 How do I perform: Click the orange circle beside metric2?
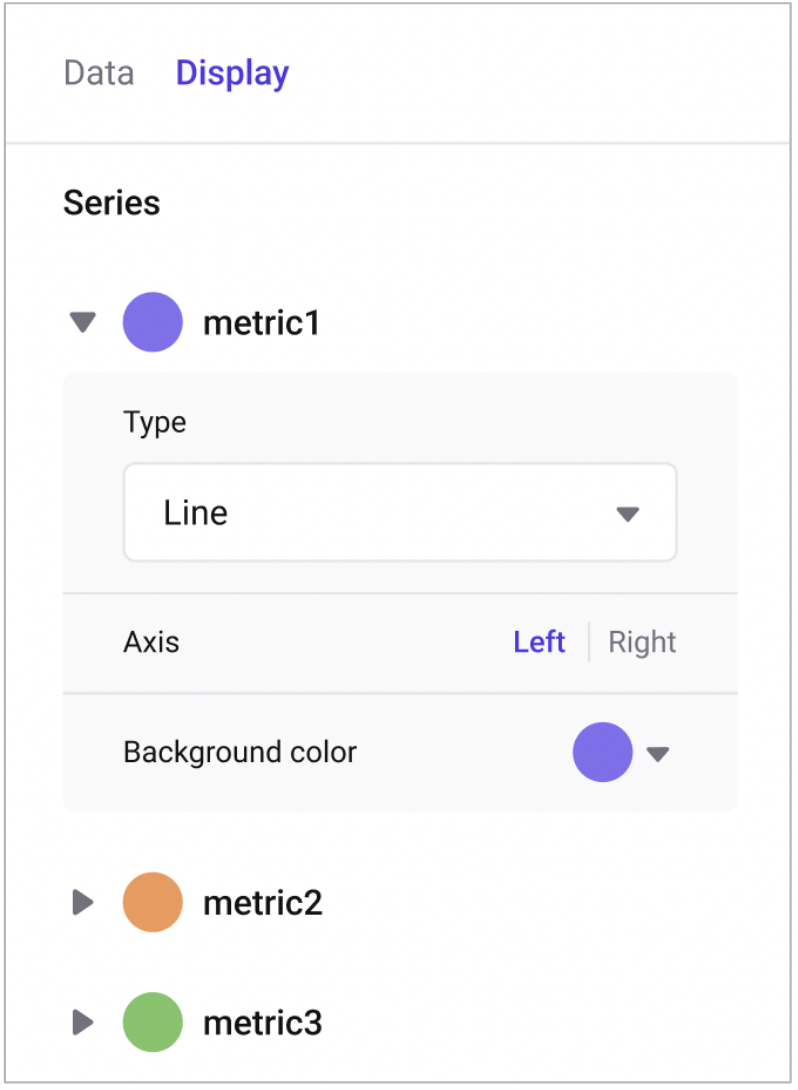pos(152,902)
